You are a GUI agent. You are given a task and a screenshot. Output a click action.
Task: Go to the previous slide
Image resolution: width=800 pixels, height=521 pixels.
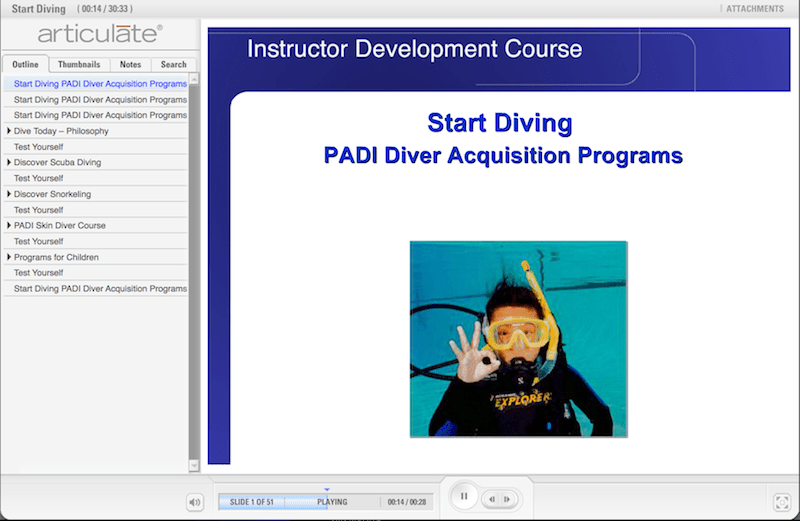492,500
